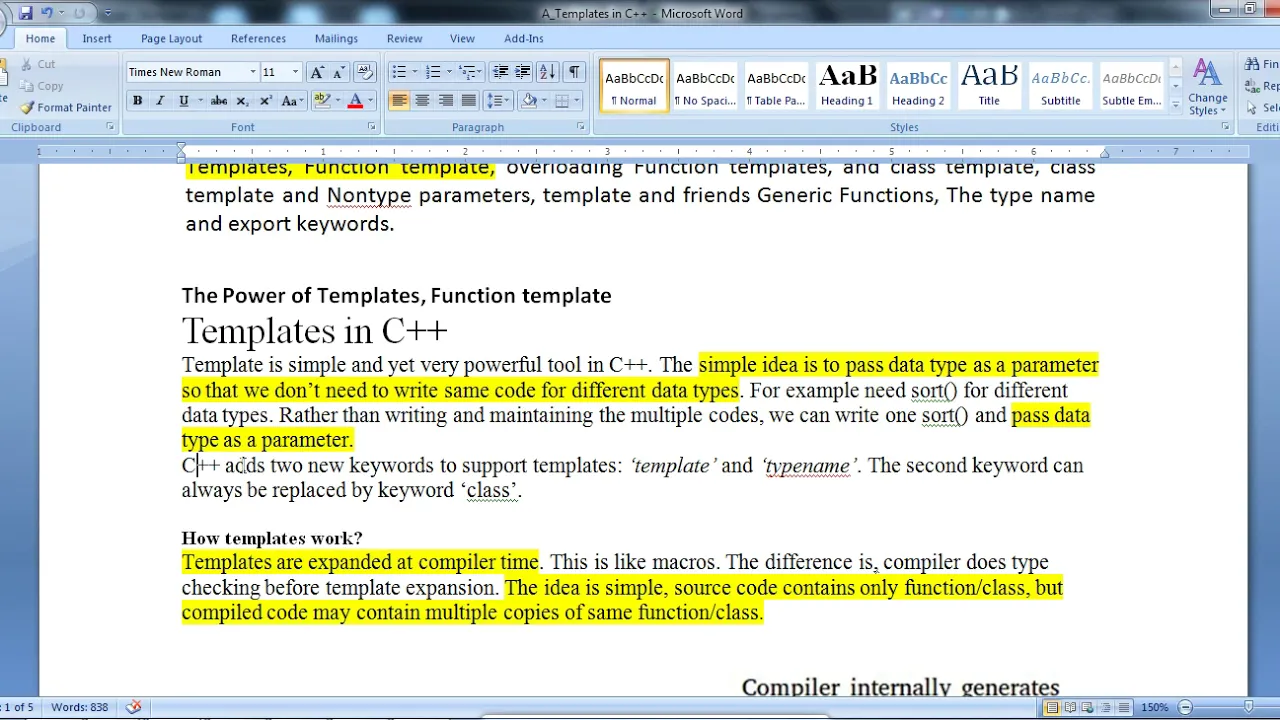Viewport: 1280px width, 720px height.
Task: Open the Paragraph dialog launcher
Action: point(581,127)
